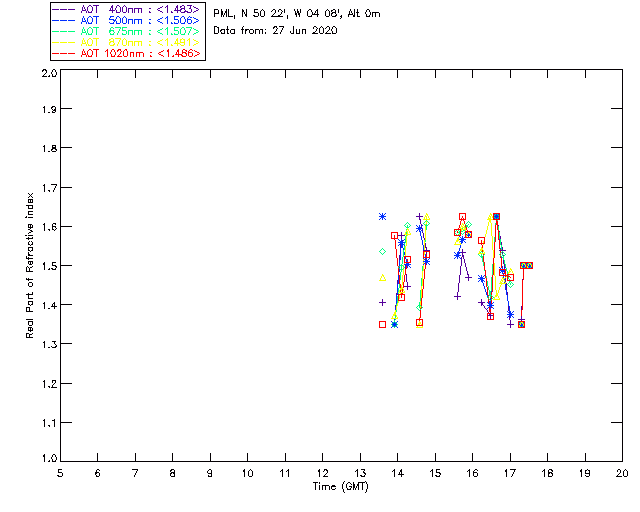Click the leftmost square marker near 1.35

(x=382, y=324)
